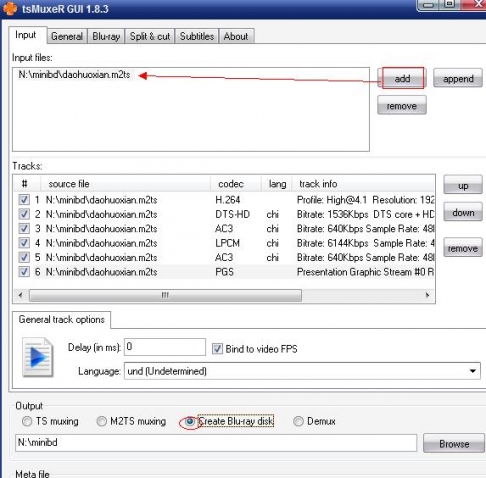Click 'Profile: High@4.1' track info text
486x478 pixels.
click(x=332, y=200)
